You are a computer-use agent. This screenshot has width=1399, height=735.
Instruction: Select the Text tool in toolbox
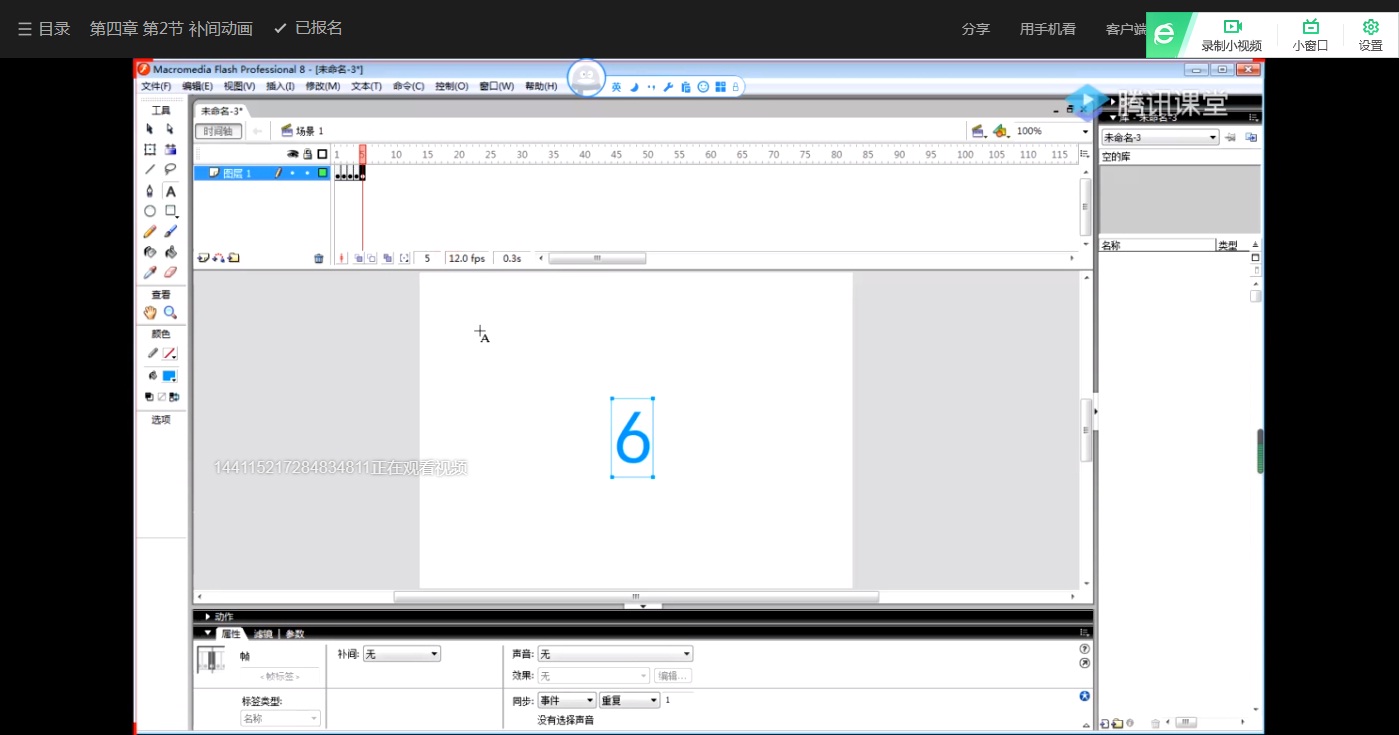click(170, 191)
